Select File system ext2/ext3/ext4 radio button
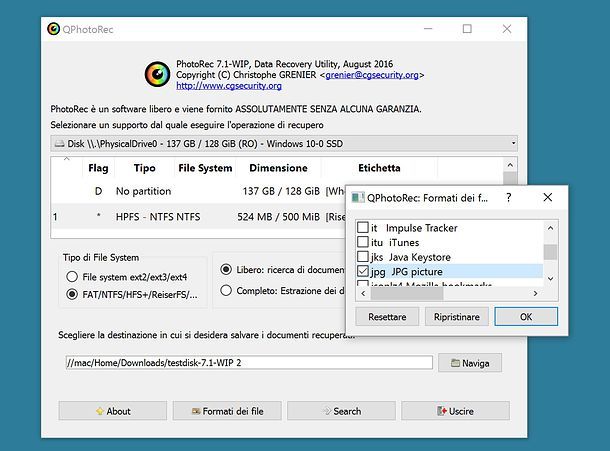Image resolution: width=610 pixels, height=451 pixels. pyautogui.click(x=72, y=277)
